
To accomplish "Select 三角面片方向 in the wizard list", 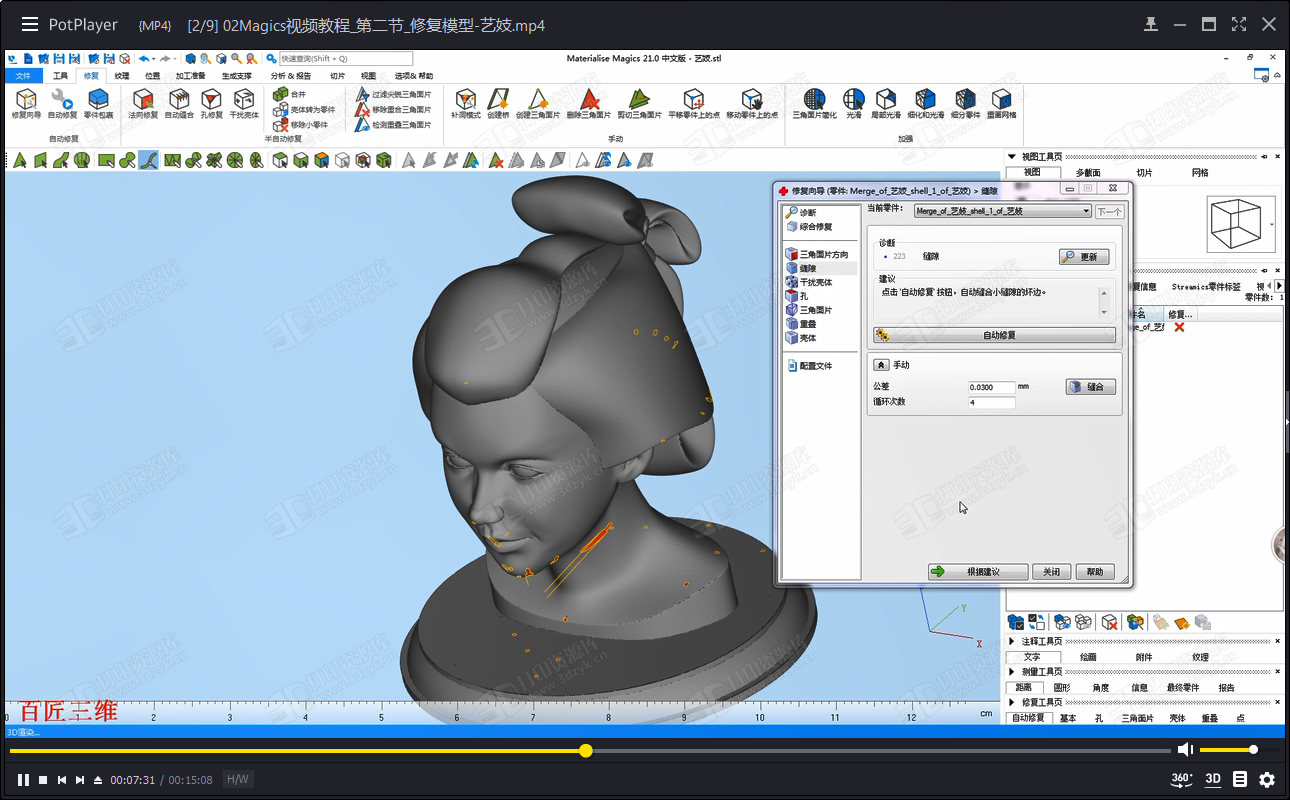I will click(x=816, y=254).
